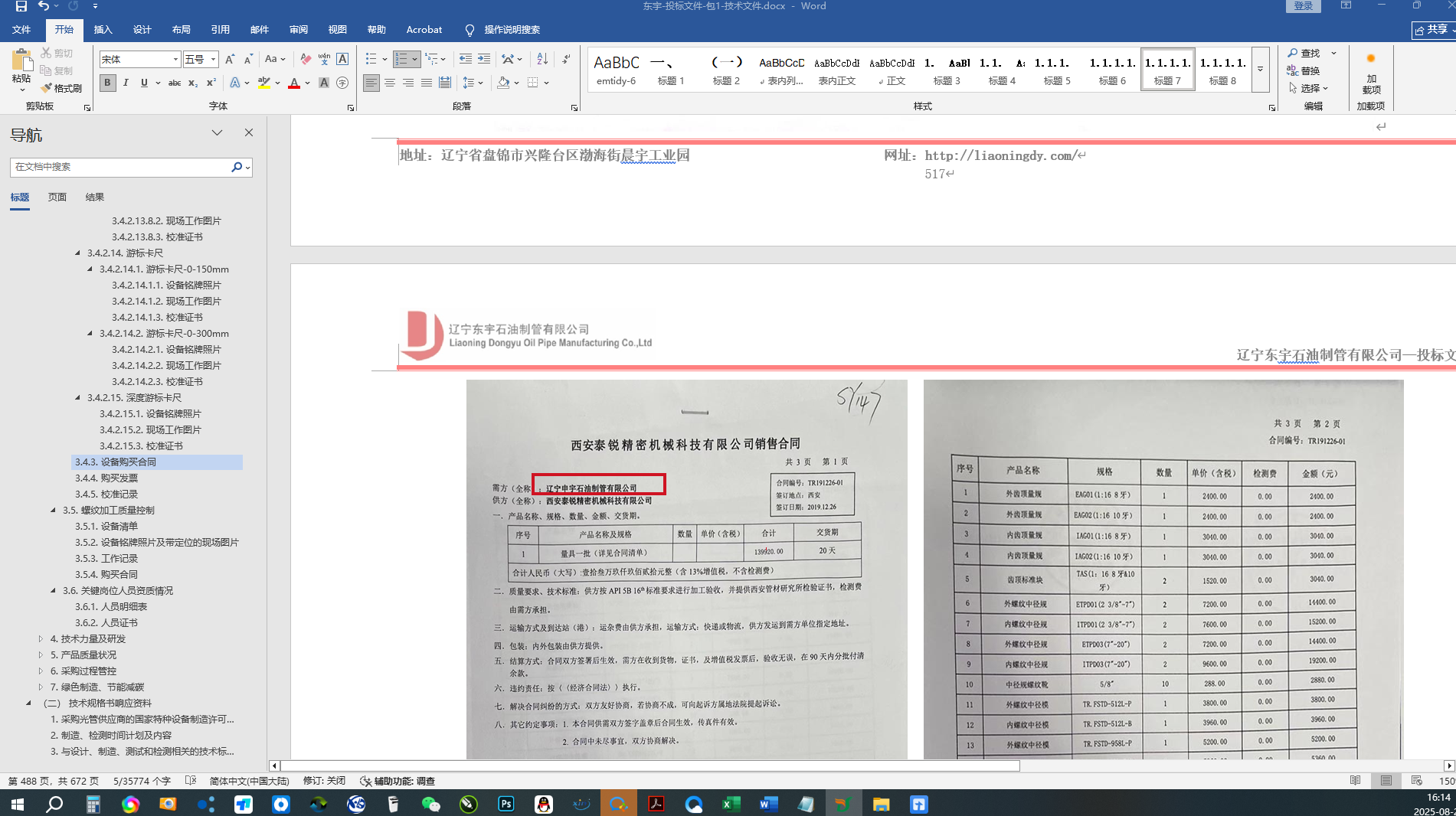Screen dimensions: 1456x816
Task: Open the line spacing dropdown
Action: tap(472, 83)
